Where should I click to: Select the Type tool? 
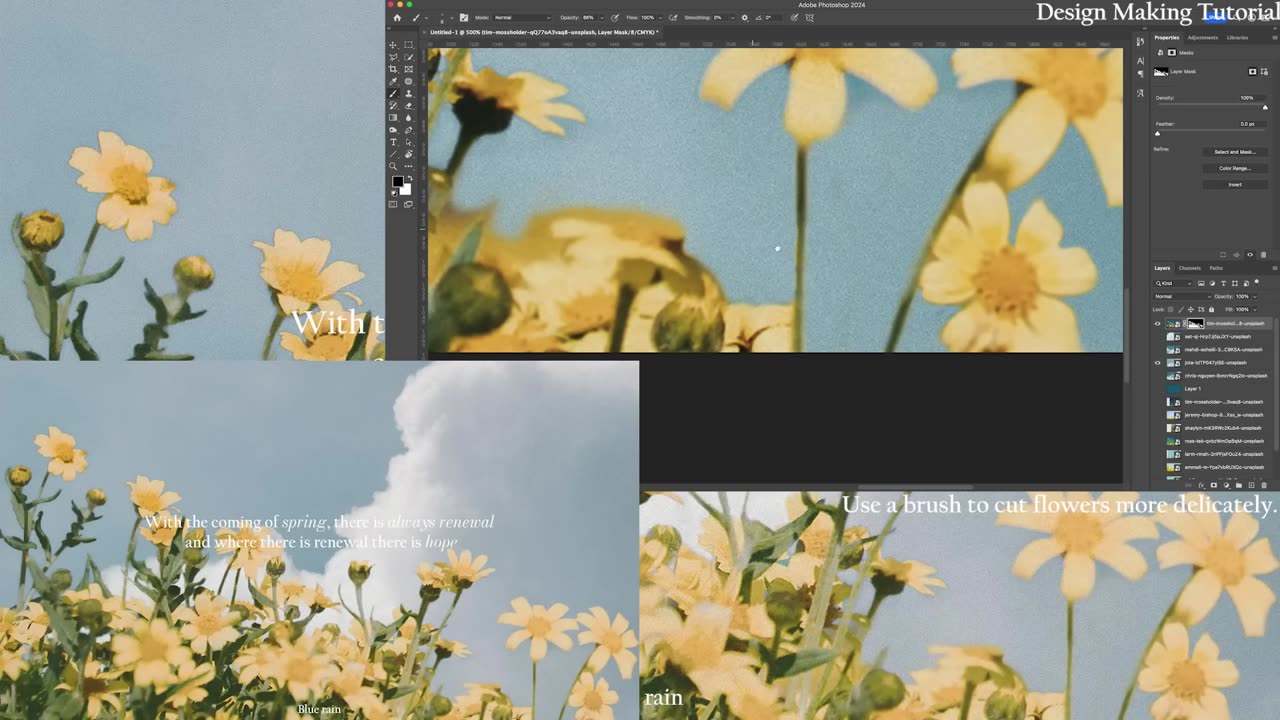tap(393, 142)
